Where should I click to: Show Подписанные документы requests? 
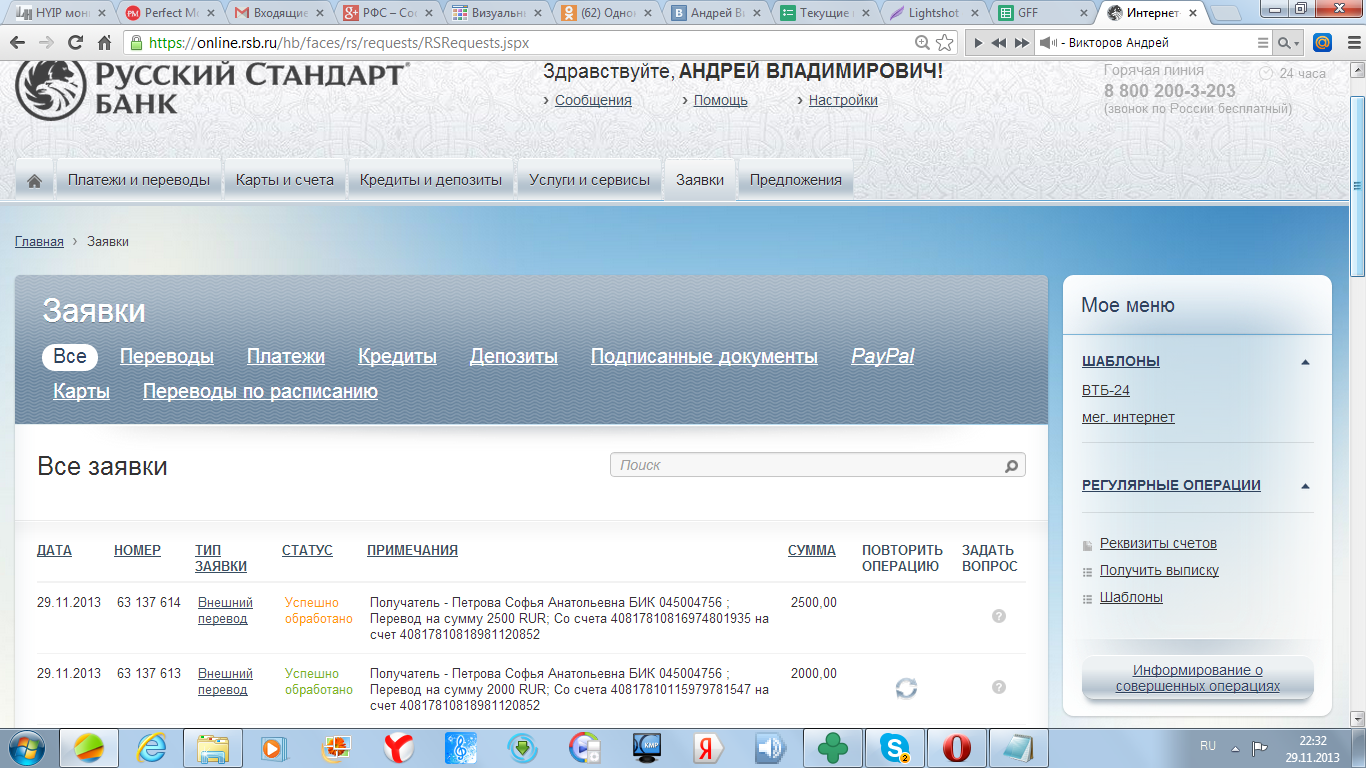[704, 357]
